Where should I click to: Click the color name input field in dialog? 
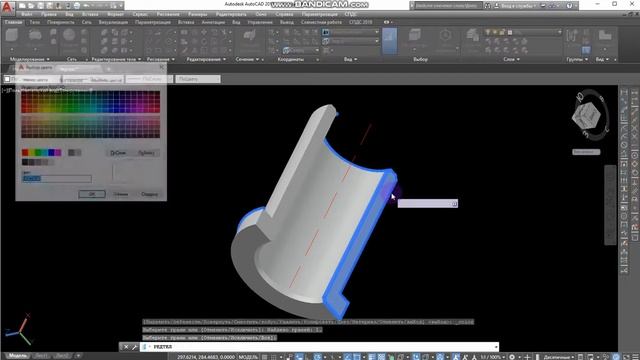(x=57, y=178)
